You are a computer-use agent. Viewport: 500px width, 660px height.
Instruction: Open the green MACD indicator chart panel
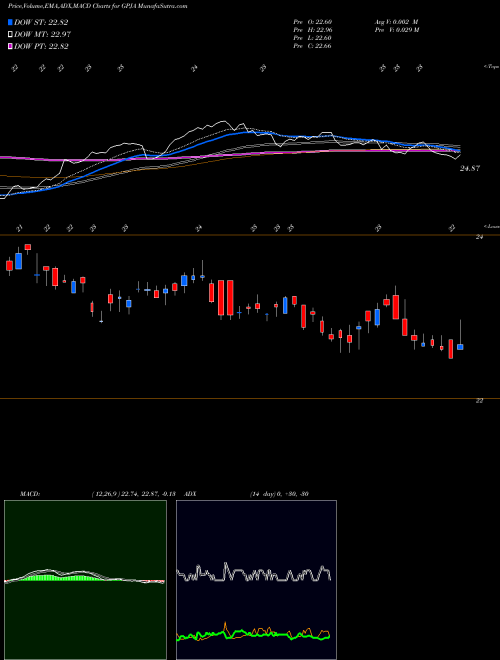85,580
